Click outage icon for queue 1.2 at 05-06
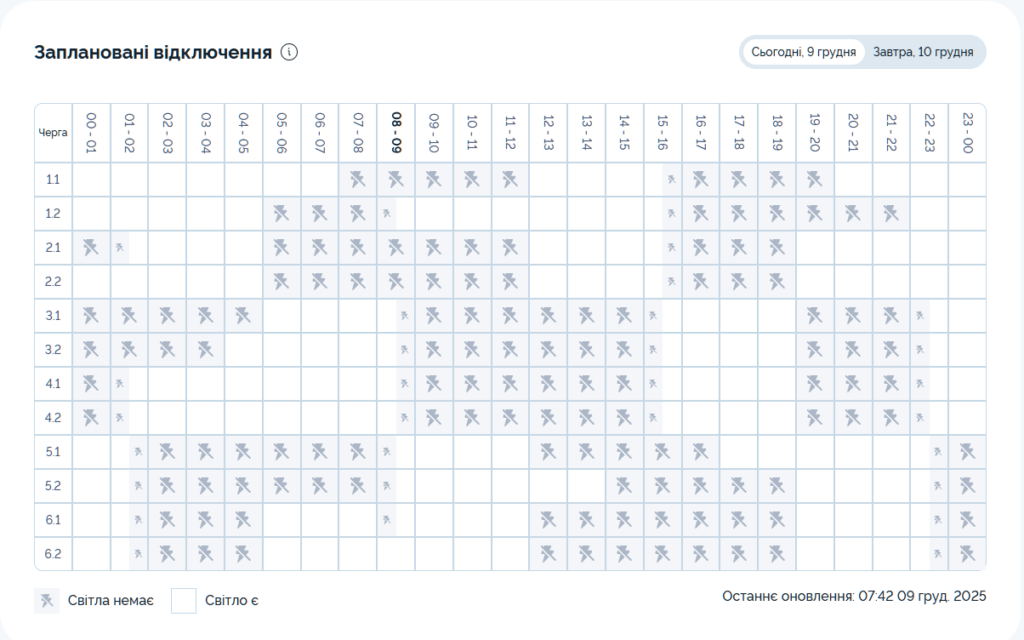 (x=281, y=213)
